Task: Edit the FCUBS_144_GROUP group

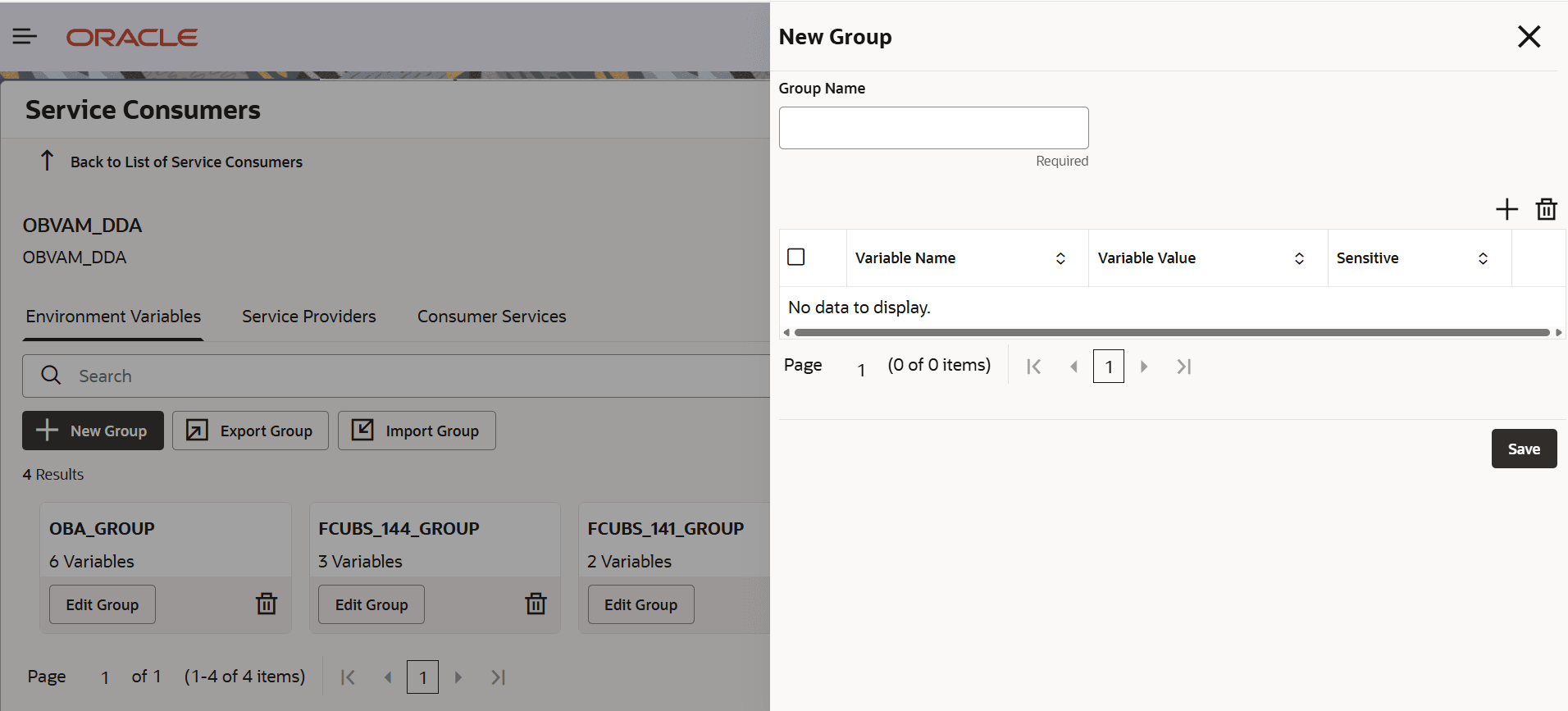Action: point(371,604)
